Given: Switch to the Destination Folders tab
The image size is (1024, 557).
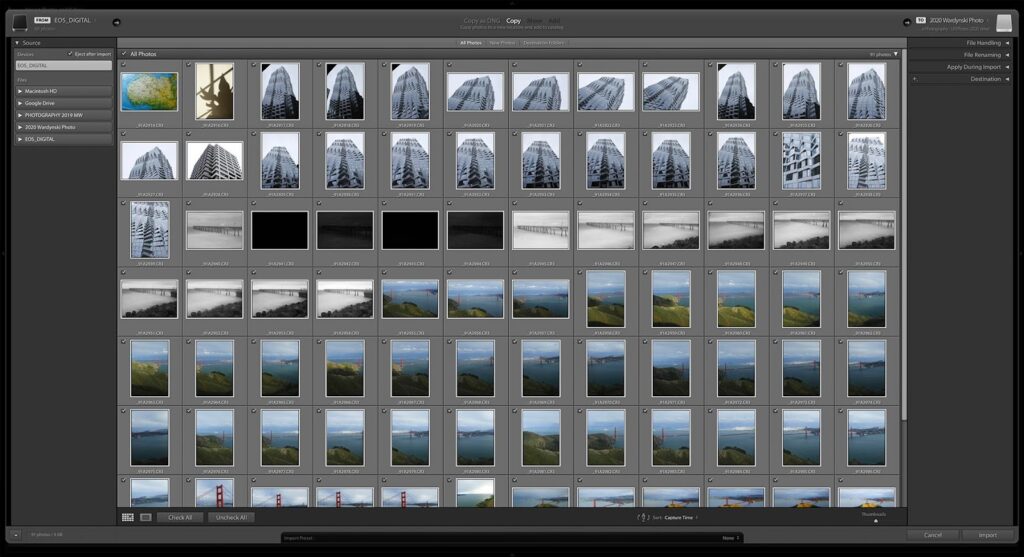Looking at the screenshot, I should [x=543, y=42].
